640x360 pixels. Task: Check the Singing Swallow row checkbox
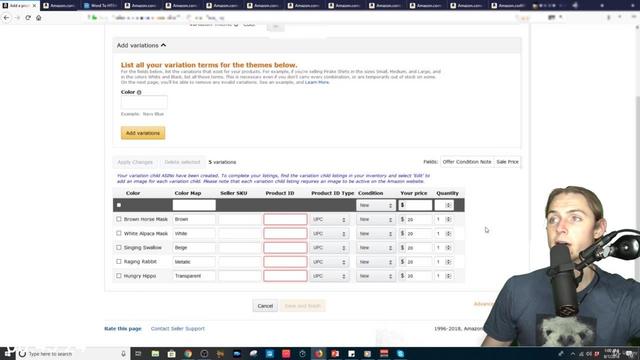(x=119, y=248)
